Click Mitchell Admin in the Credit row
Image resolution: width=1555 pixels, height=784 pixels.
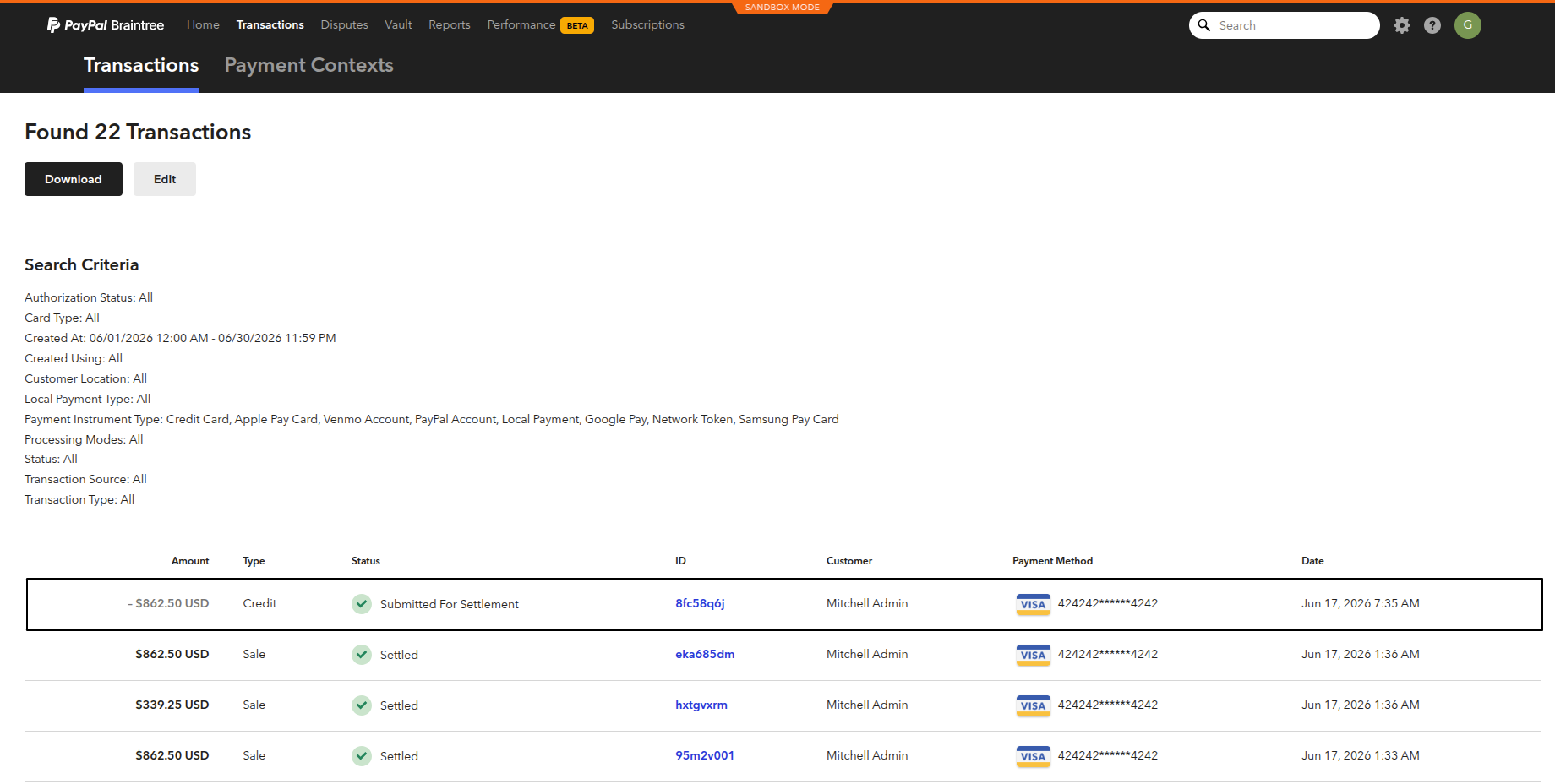point(867,603)
